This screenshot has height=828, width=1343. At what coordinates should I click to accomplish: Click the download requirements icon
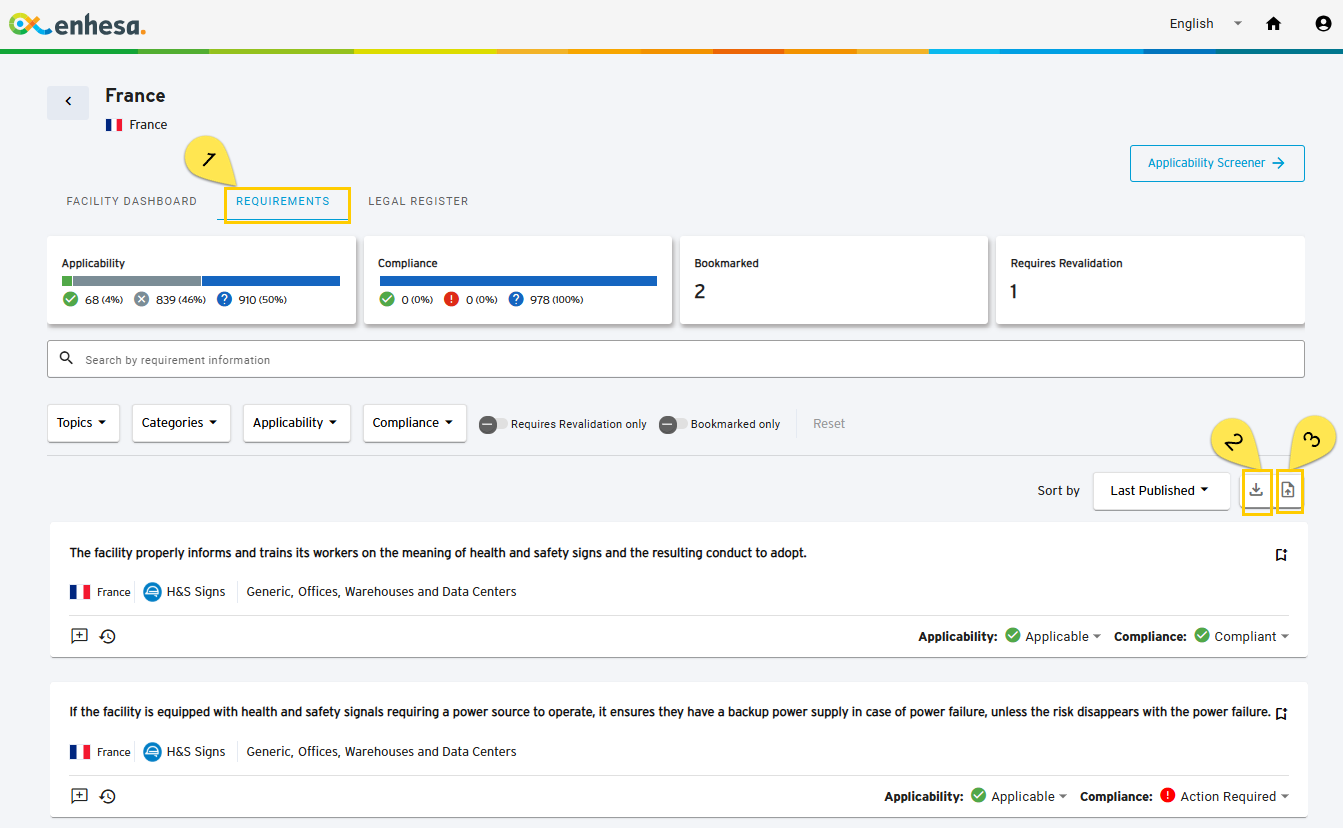click(x=1257, y=490)
